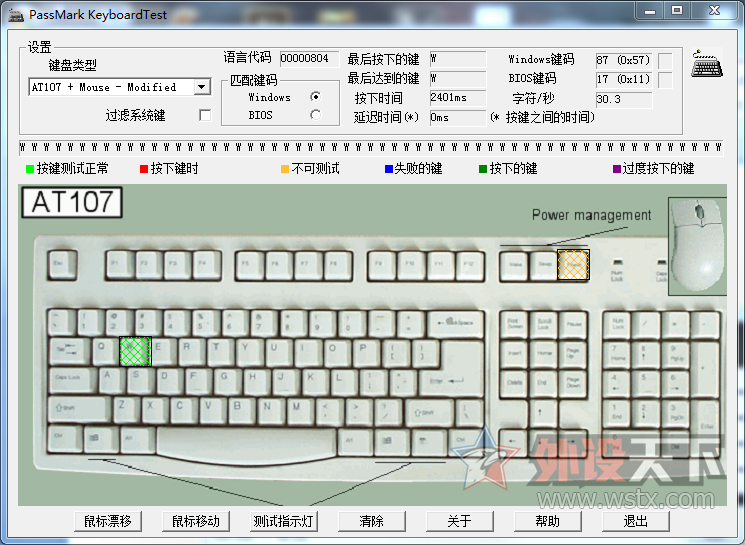Click the Caps Lock key on keyboard image
The height and width of the screenshot is (545, 745).
(72, 380)
